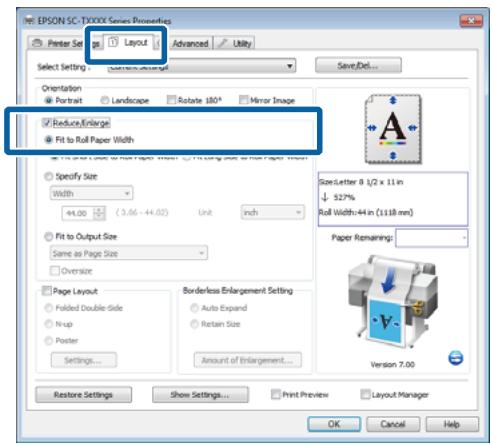492x445 pixels.
Task: Toggle the Reduce/Enlarge checkbox
Action: click(46, 123)
